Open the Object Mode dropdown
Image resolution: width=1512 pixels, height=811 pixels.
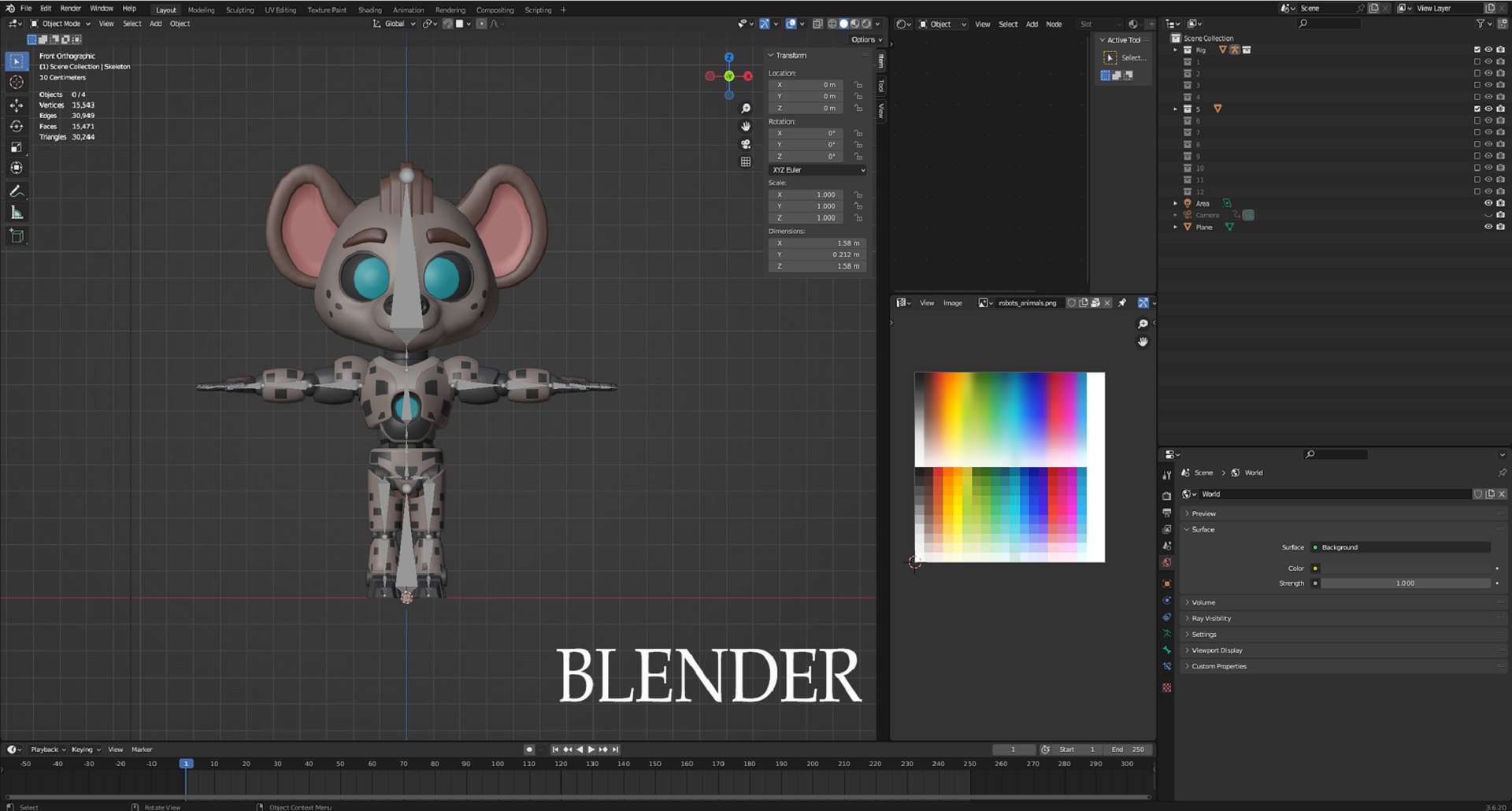[61, 24]
